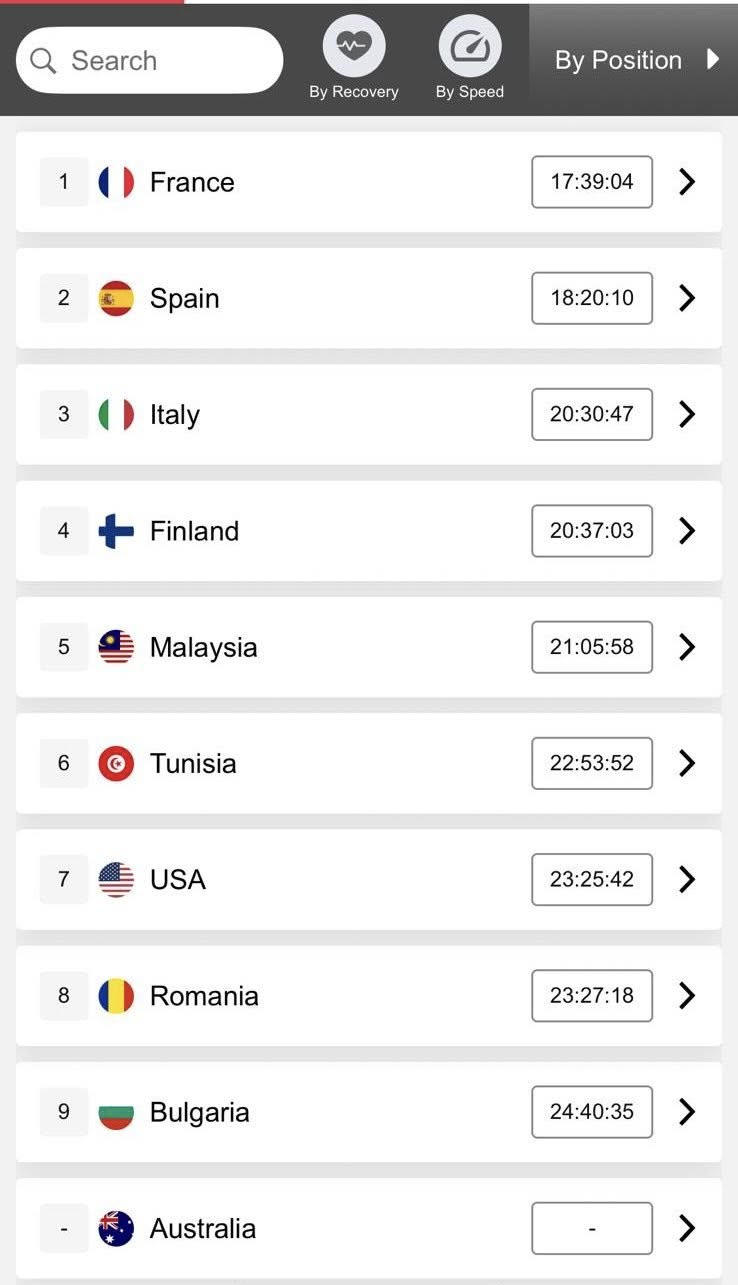
Task: Sort ranking using By Recovery heart icon
Action: pos(353,47)
